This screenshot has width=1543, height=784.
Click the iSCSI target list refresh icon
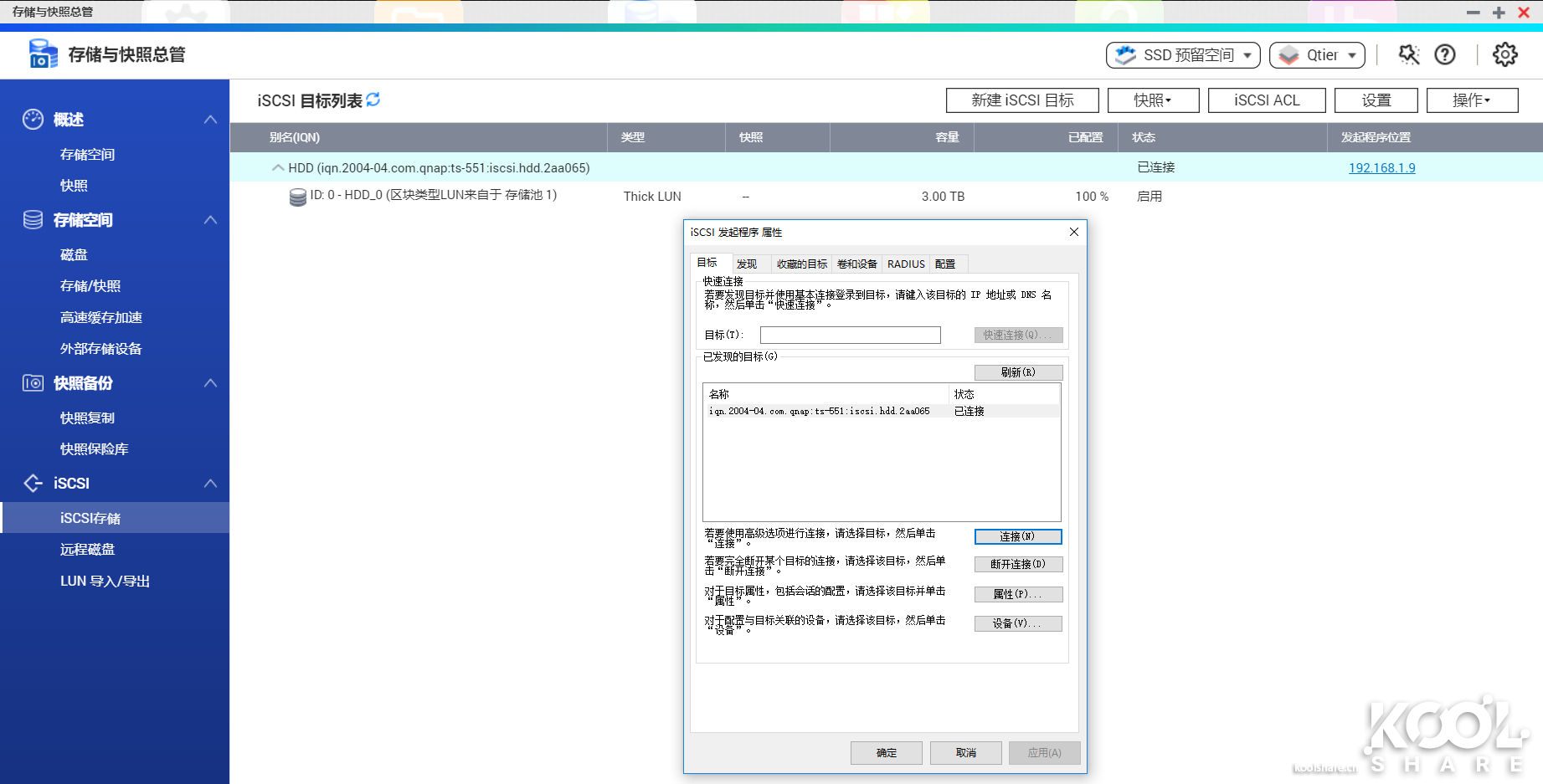[x=373, y=100]
